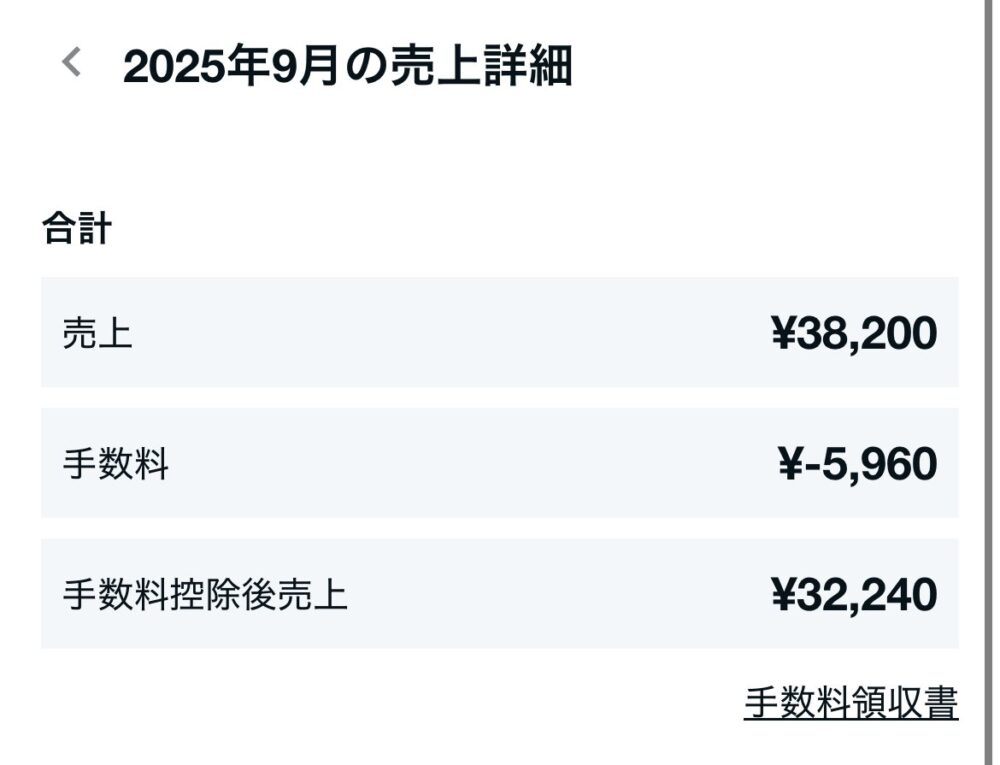Click the 手数料控除後売上 row label

point(205,595)
